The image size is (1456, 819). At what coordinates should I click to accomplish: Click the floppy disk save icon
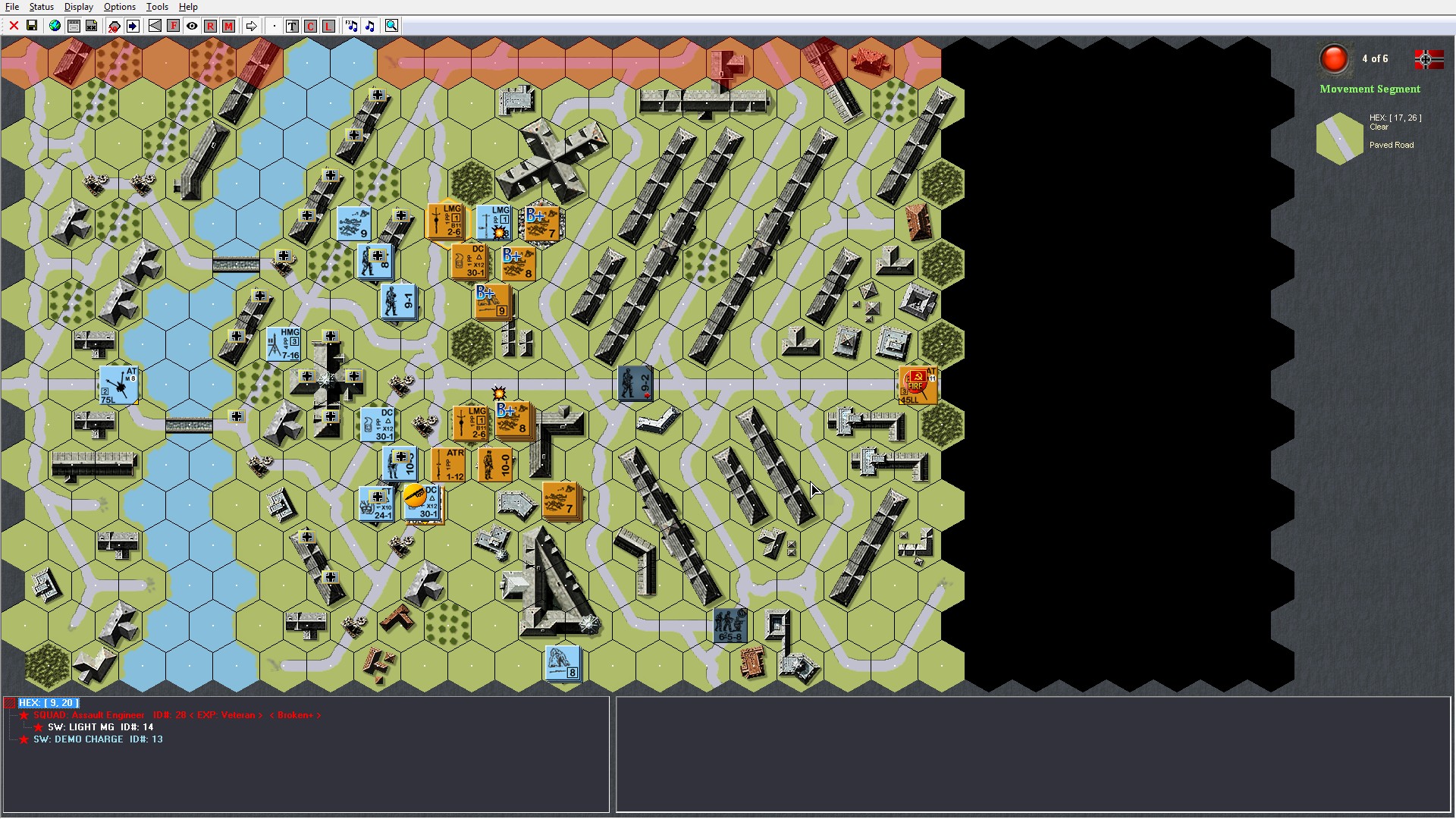click(32, 26)
